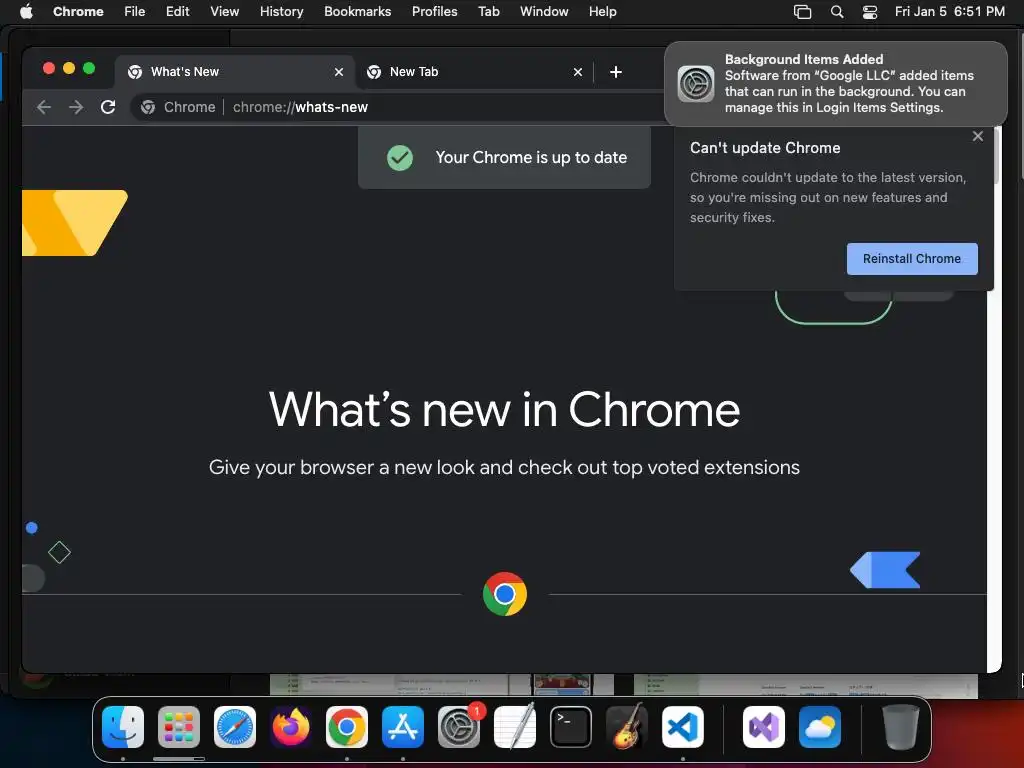Open the Bookmarks menu
The height and width of the screenshot is (768, 1024).
pos(358,12)
